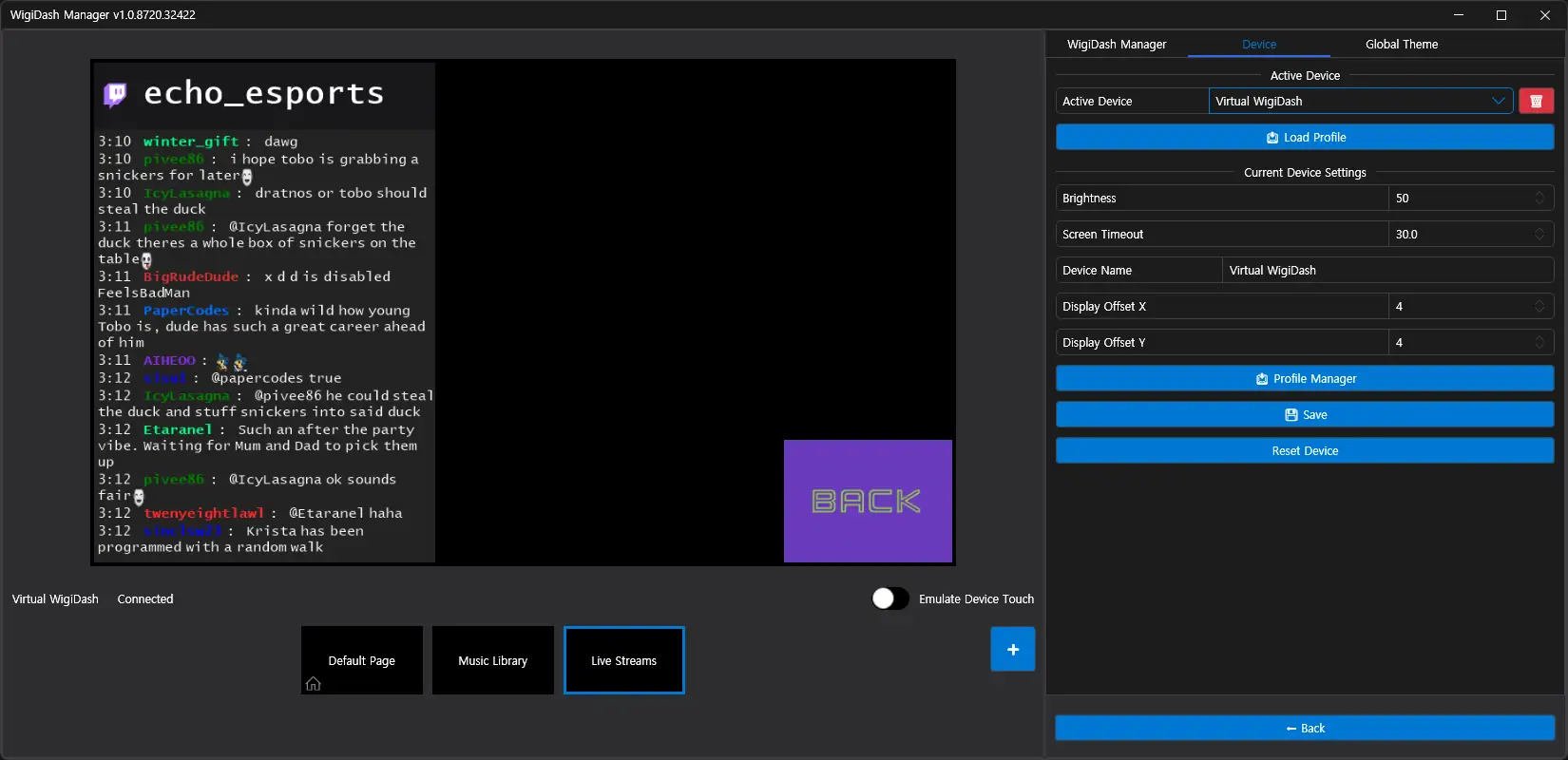The height and width of the screenshot is (760, 1568).
Task: Save the device settings
Action: pyautogui.click(x=1305, y=415)
